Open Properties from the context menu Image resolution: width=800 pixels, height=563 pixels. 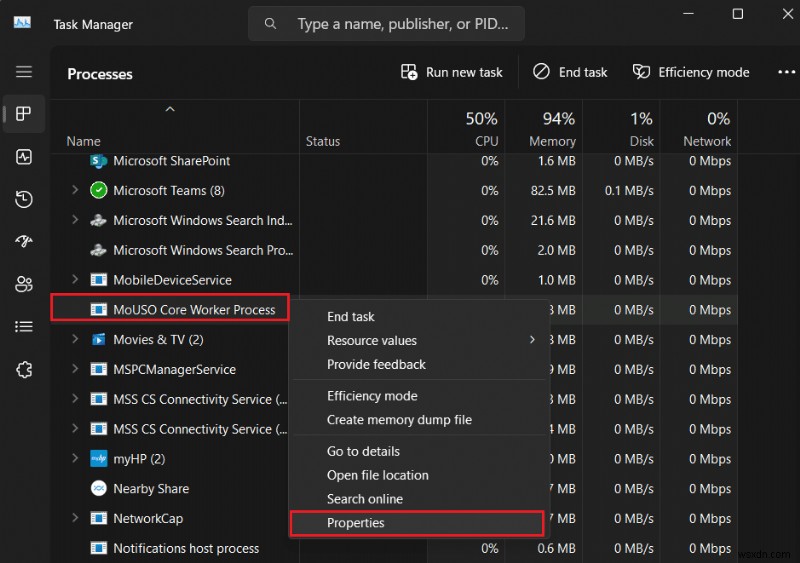pyautogui.click(x=419, y=523)
